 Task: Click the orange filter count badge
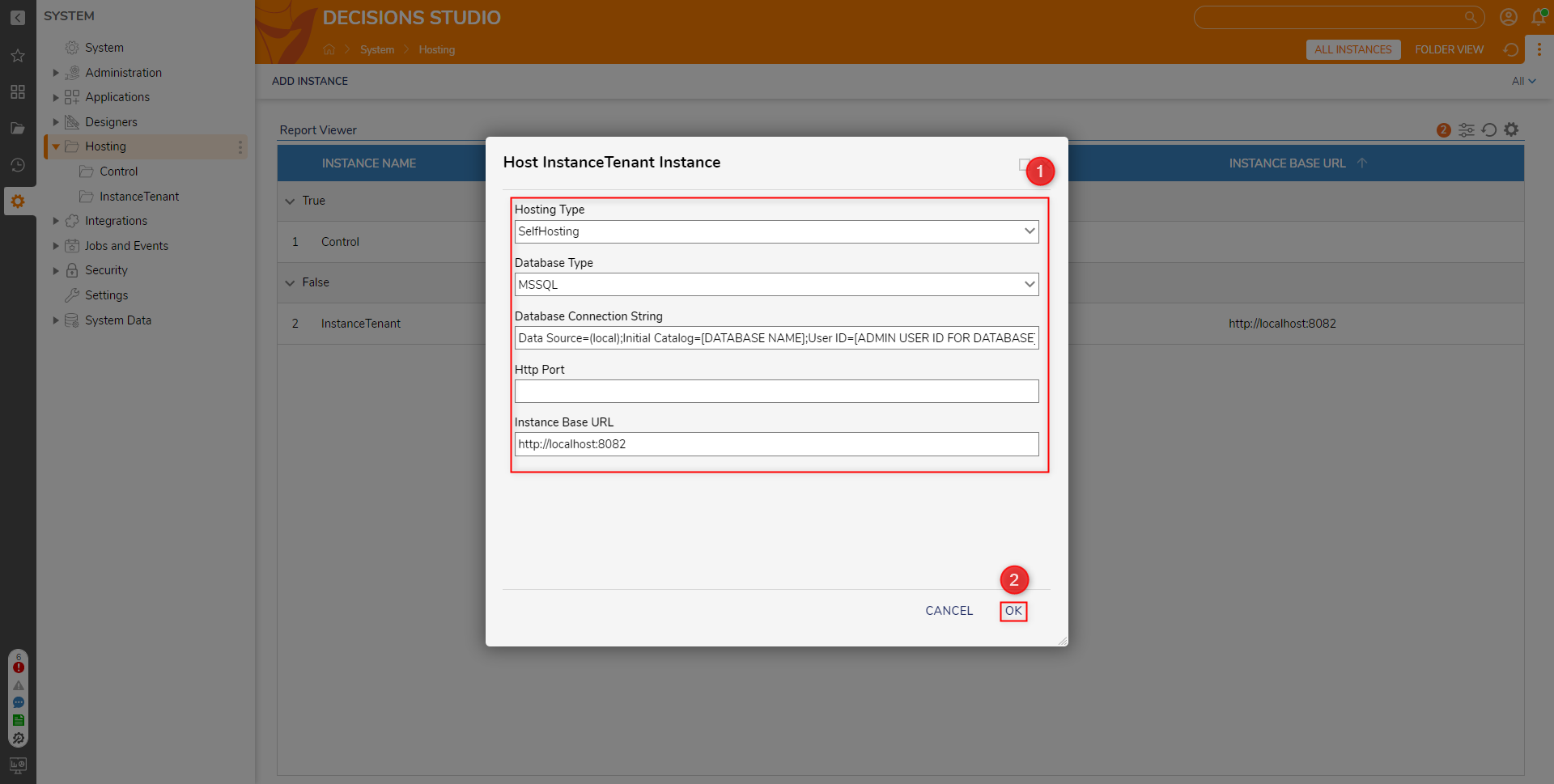[x=1443, y=130]
